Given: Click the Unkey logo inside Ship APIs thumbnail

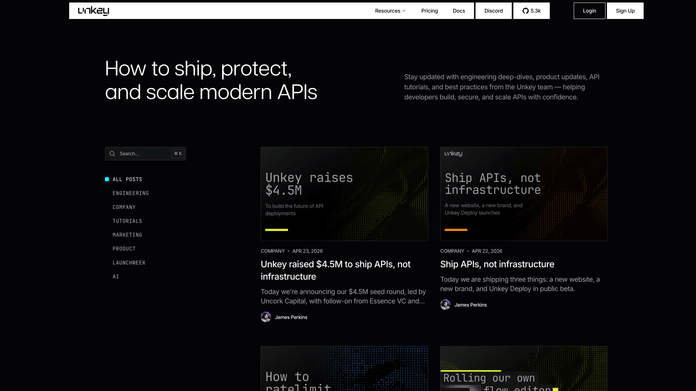Looking at the screenshot, I should pyautogui.click(x=454, y=154).
